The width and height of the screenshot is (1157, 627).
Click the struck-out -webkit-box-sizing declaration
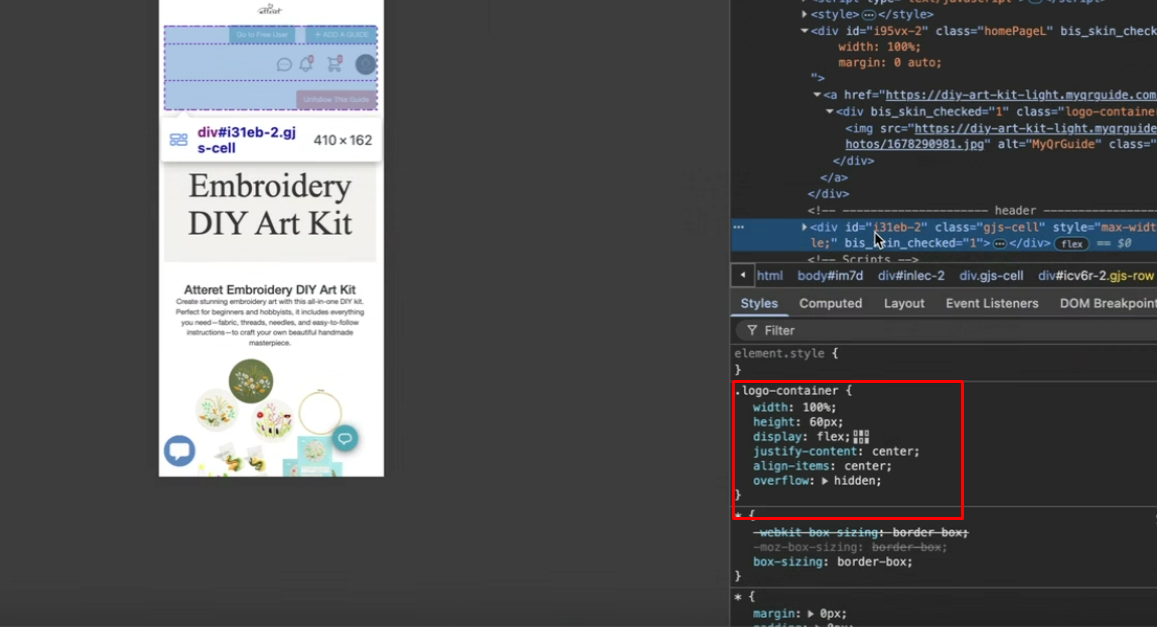tap(860, 533)
